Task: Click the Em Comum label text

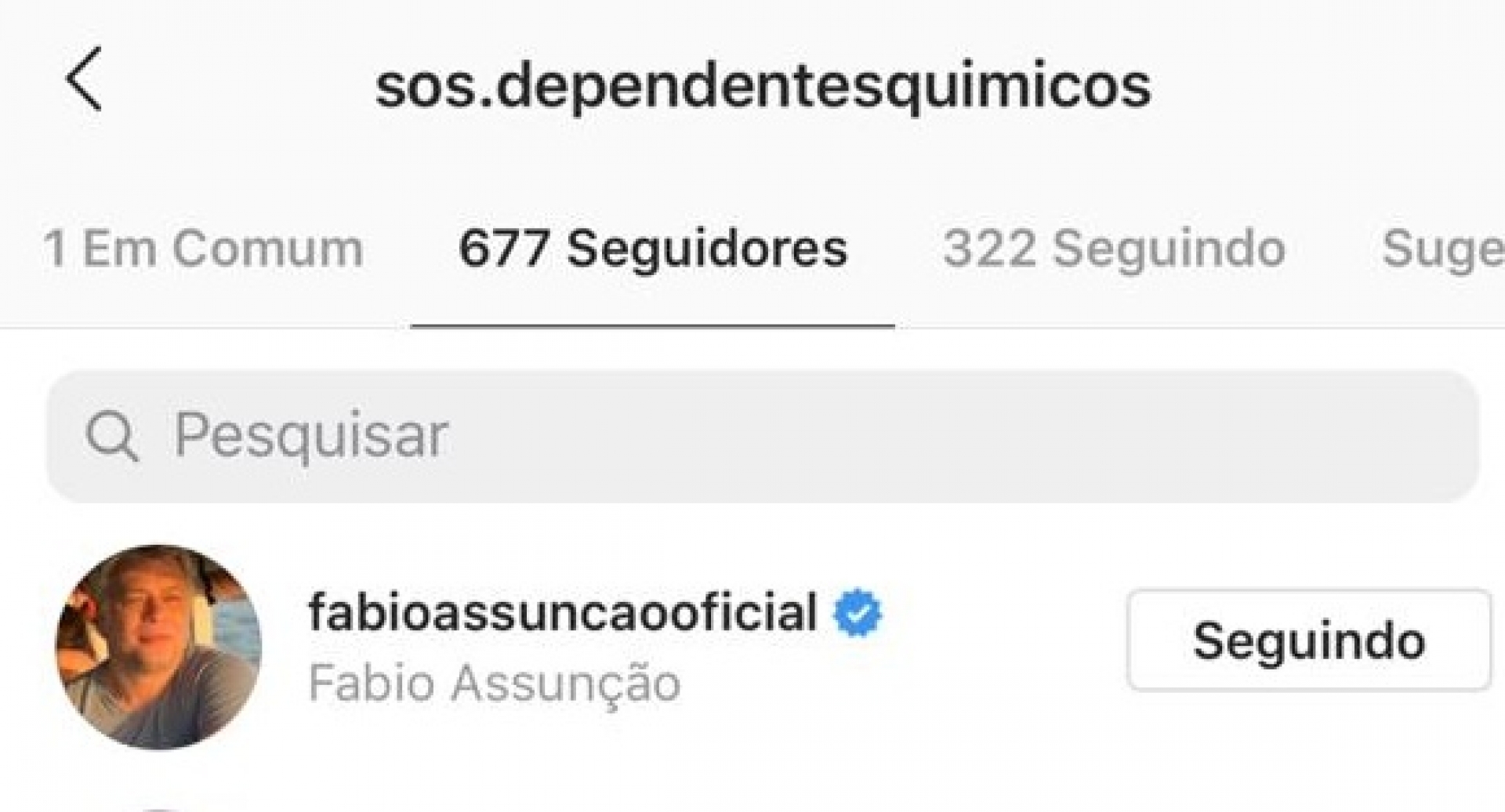Action: 223,248
